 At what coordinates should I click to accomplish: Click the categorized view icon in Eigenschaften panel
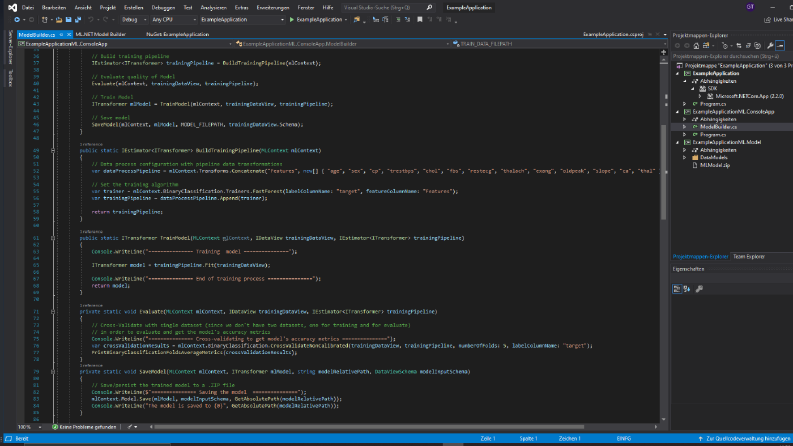pyautogui.click(x=677, y=289)
